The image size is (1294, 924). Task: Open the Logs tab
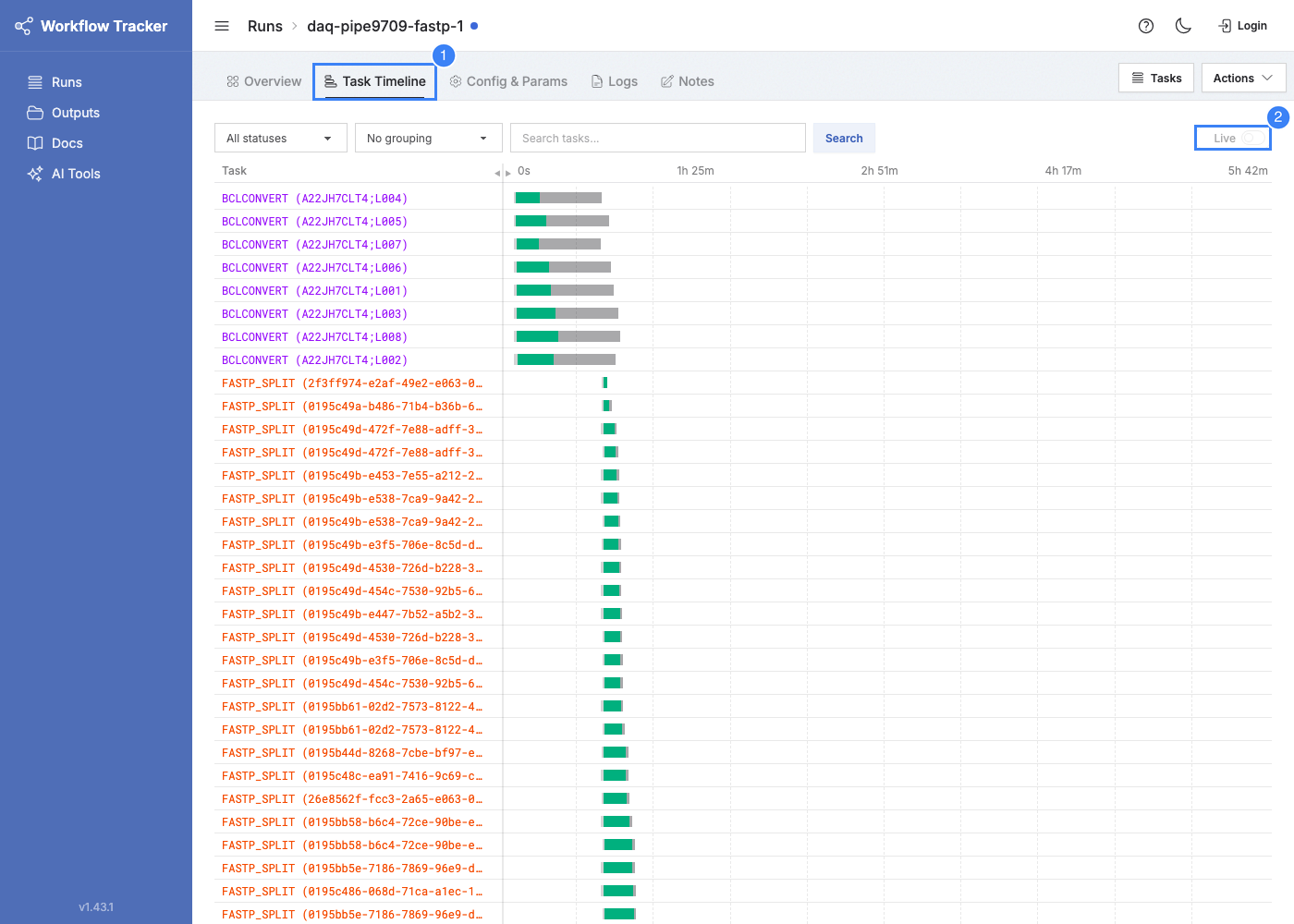point(615,81)
